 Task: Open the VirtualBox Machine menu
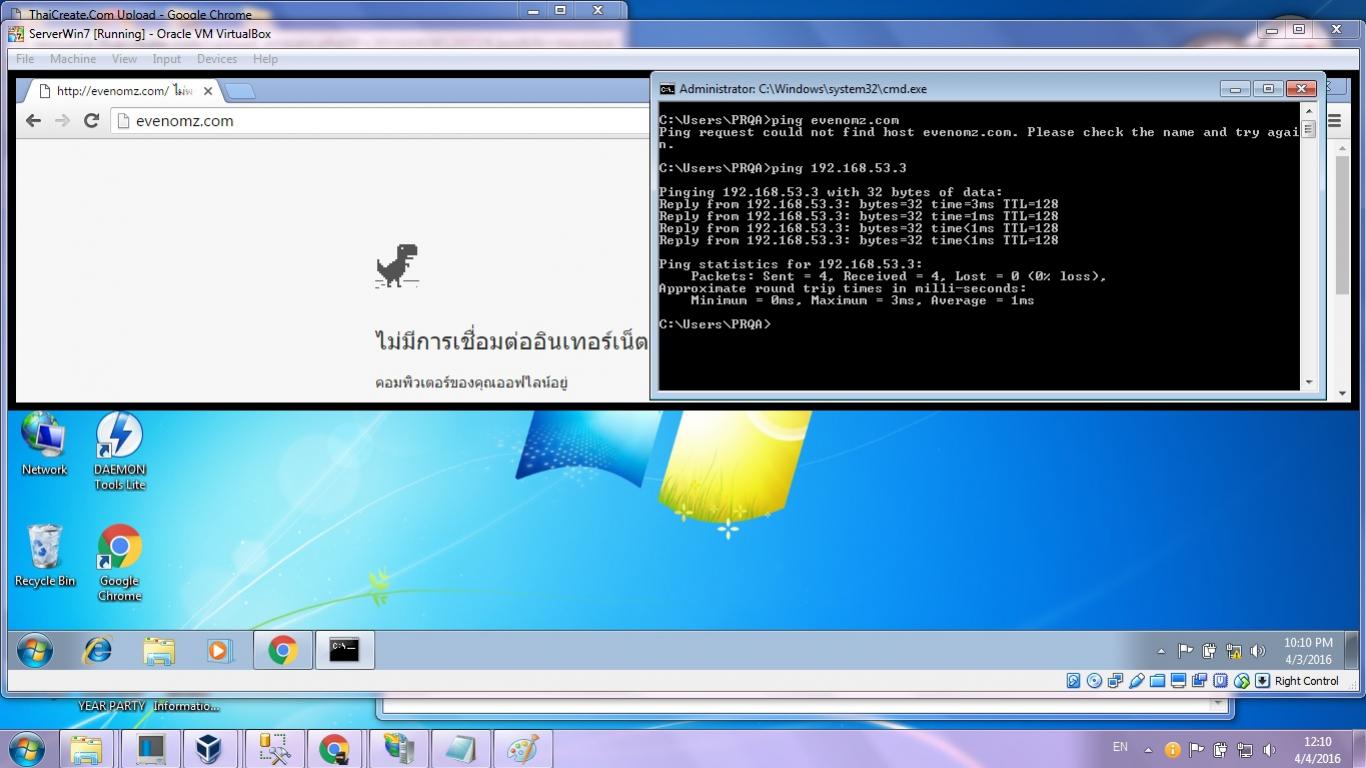click(73, 59)
